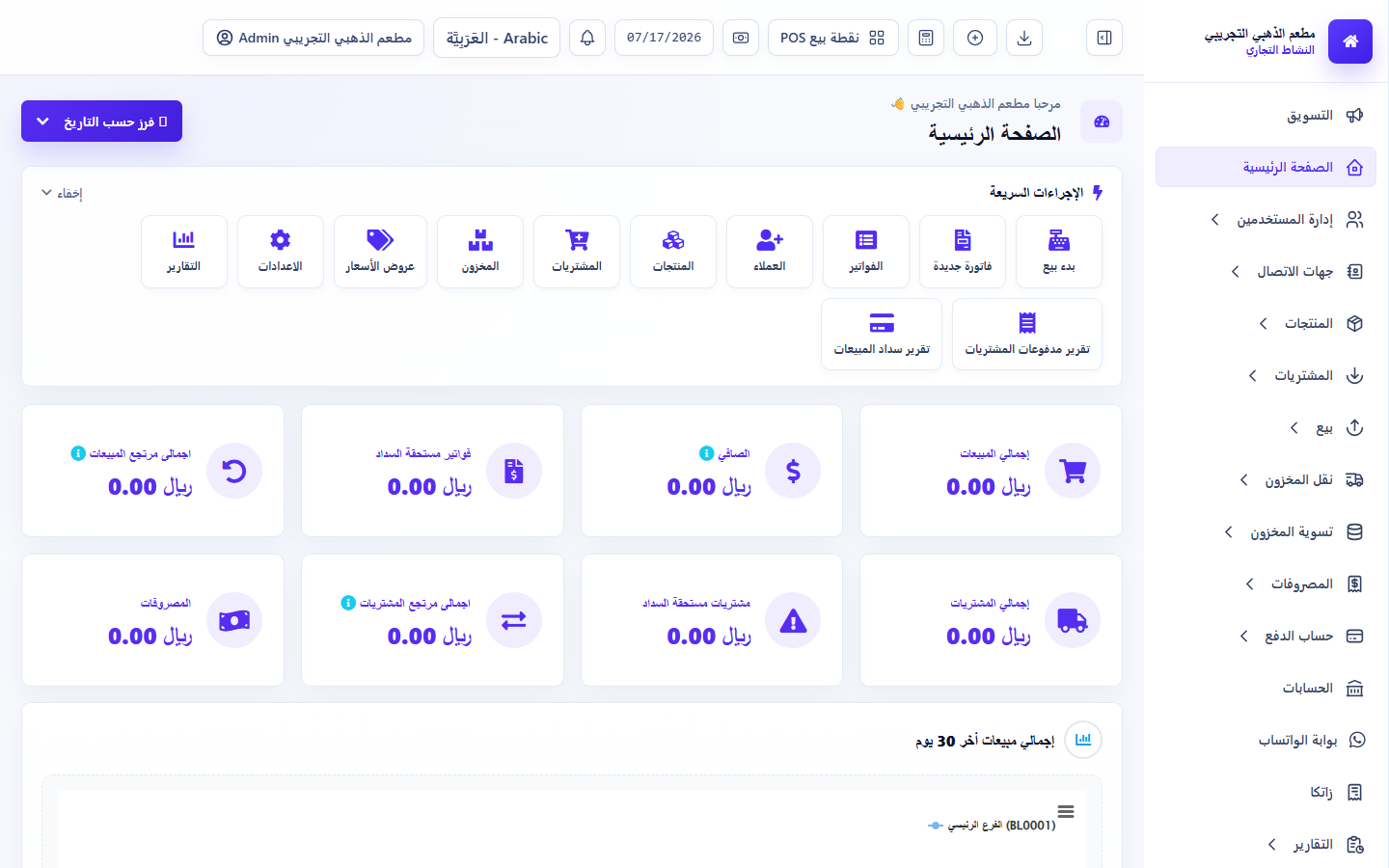The width and height of the screenshot is (1389, 868).
Task: Toggle the sidebar collapse icon
Action: point(1104,38)
